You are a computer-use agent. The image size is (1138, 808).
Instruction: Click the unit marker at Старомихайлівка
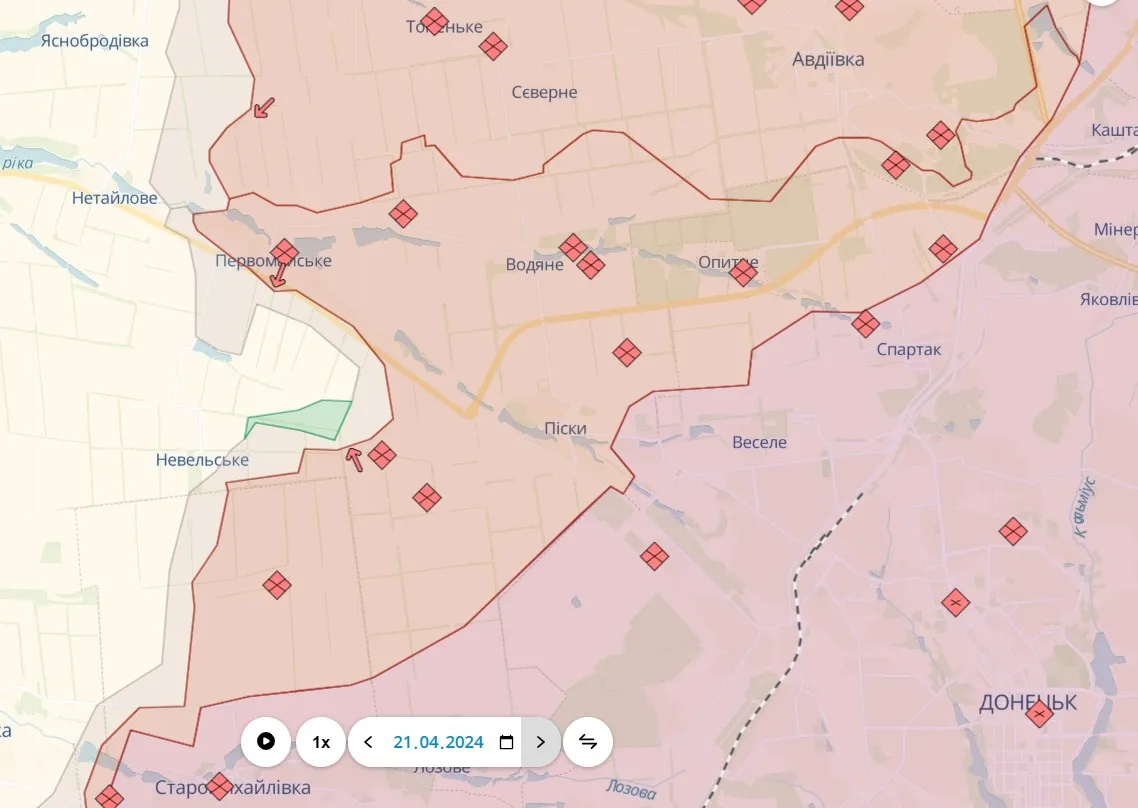tap(220, 786)
